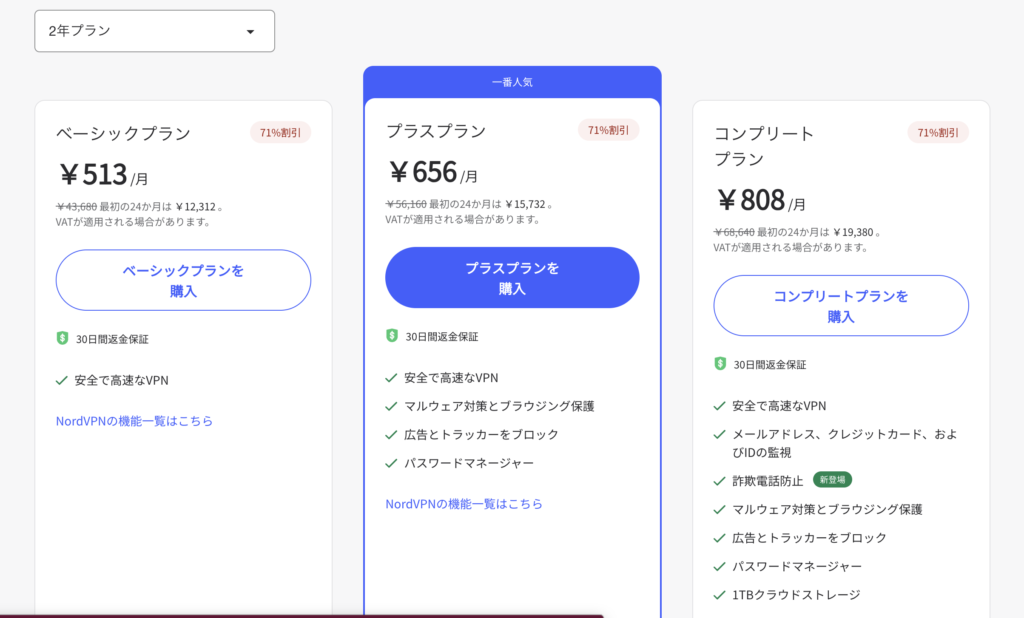Click the 新登場 badge next to 詐欺電話防止

[834, 479]
